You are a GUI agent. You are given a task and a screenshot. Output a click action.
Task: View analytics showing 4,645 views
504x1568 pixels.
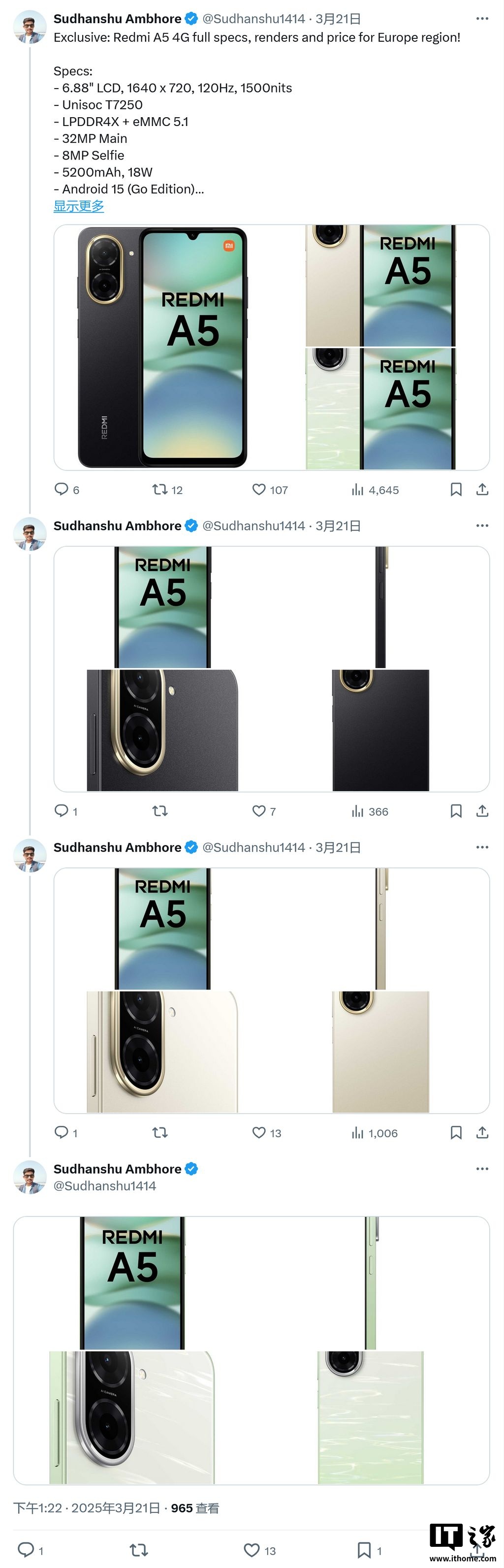(x=357, y=489)
